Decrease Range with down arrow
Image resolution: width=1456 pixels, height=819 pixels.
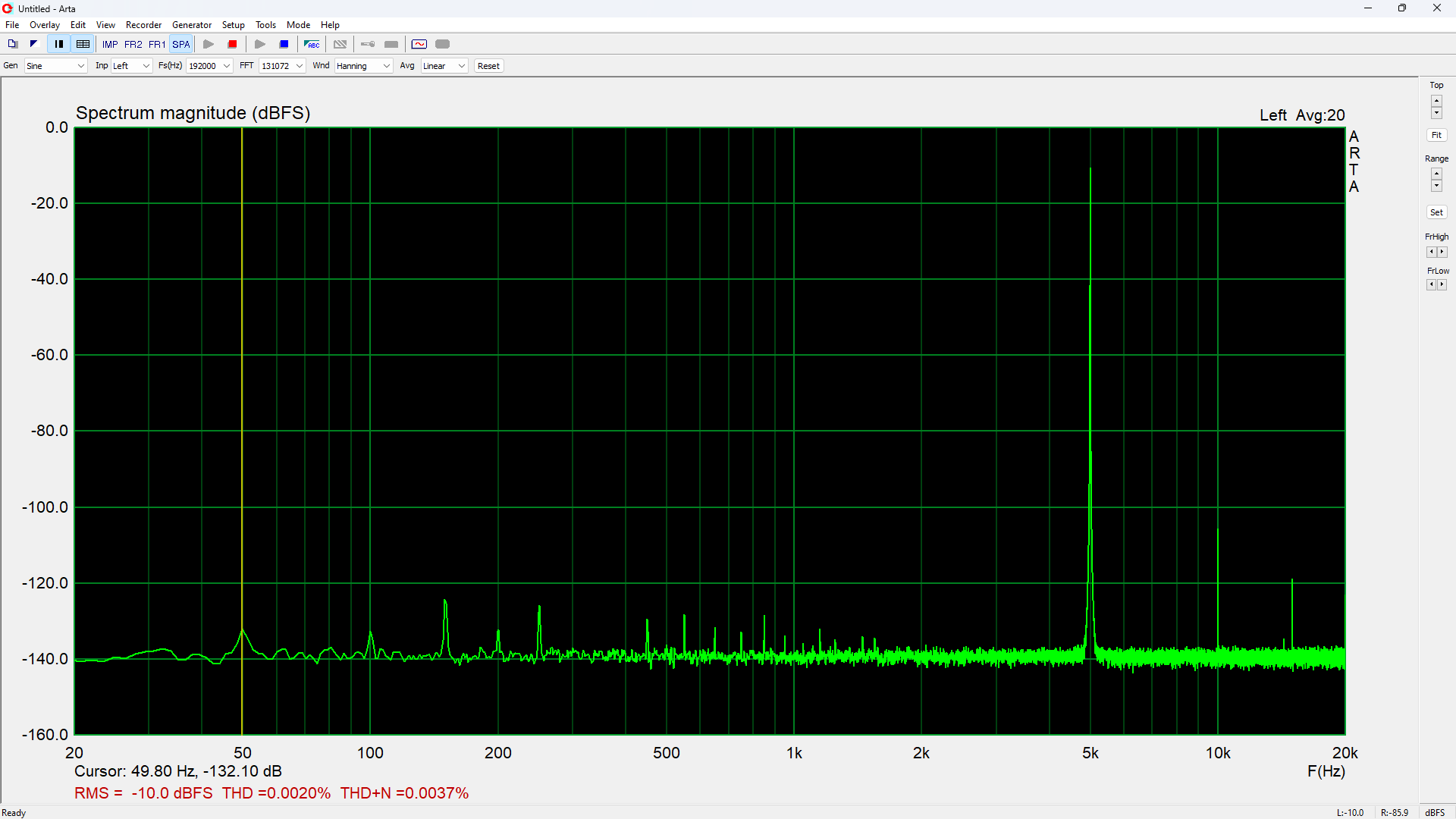(x=1436, y=186)
